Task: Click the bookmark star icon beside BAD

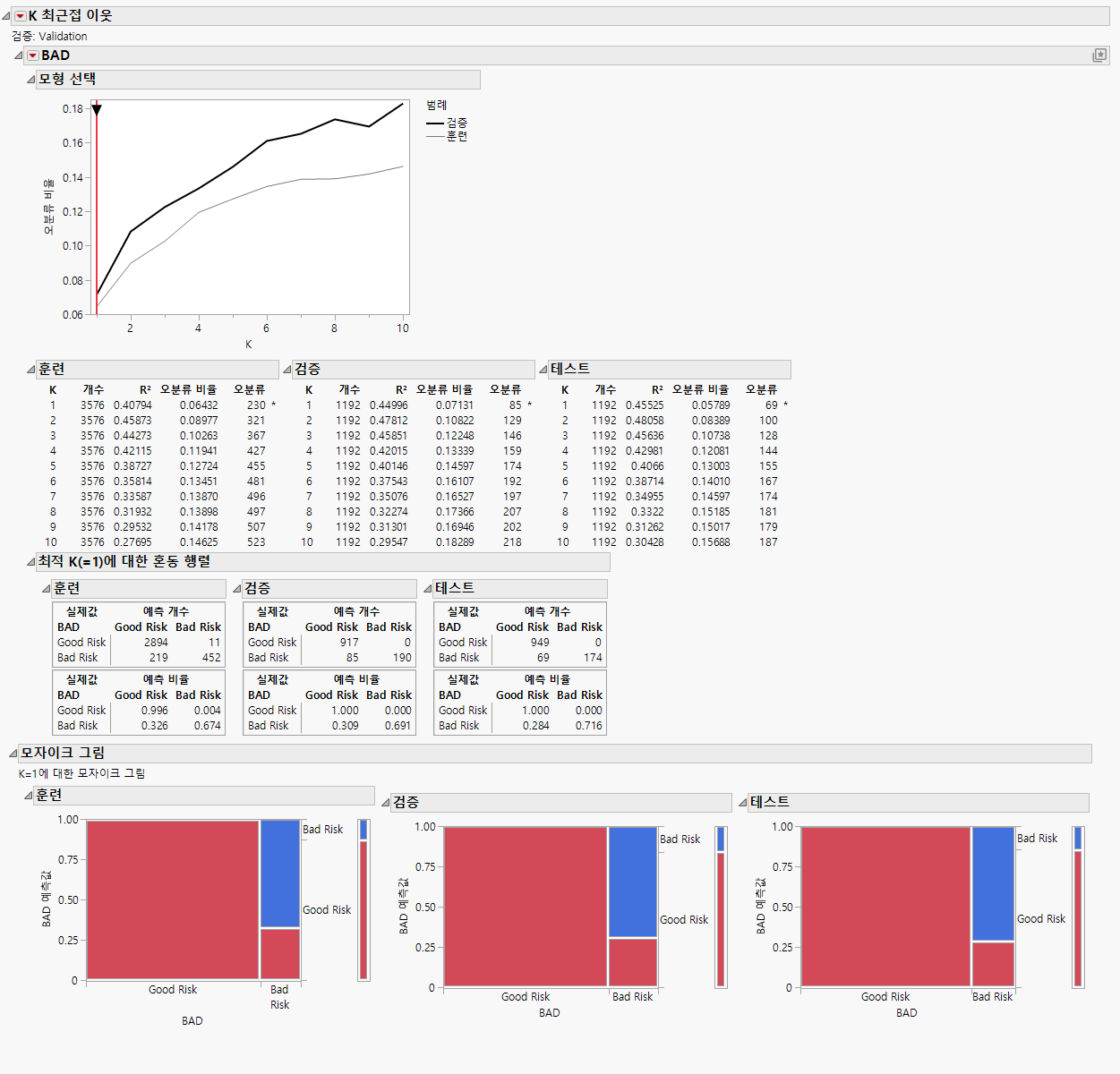Action: point(1100,55)
